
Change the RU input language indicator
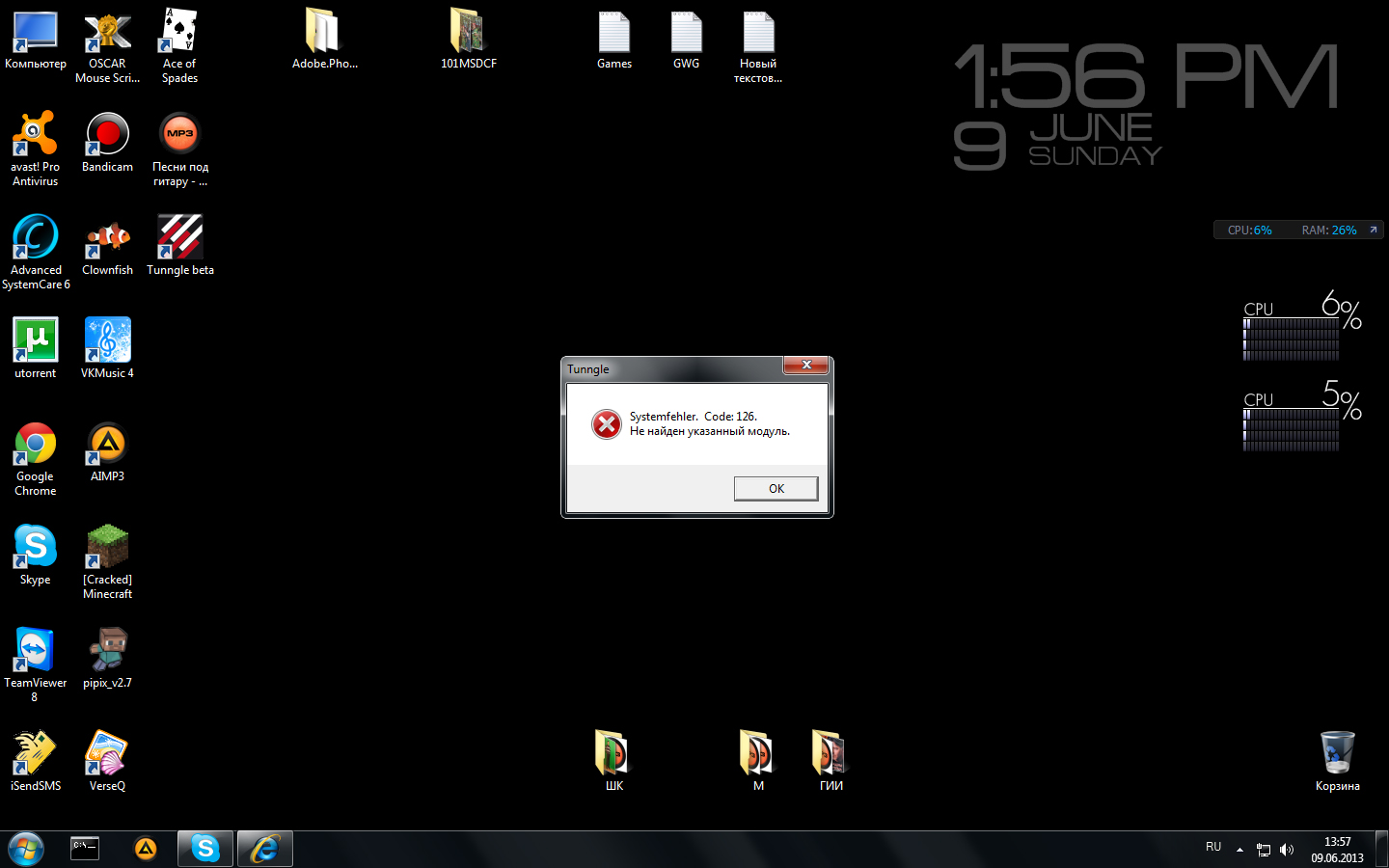[x=1213, y=847]
